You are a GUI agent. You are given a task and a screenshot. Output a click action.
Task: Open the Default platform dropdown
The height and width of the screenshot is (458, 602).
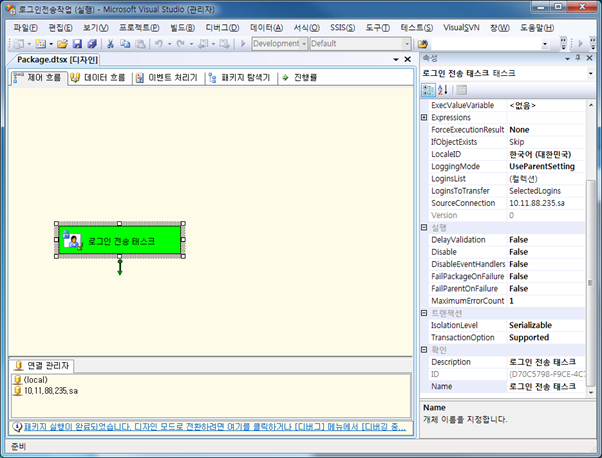coord(407,44)
